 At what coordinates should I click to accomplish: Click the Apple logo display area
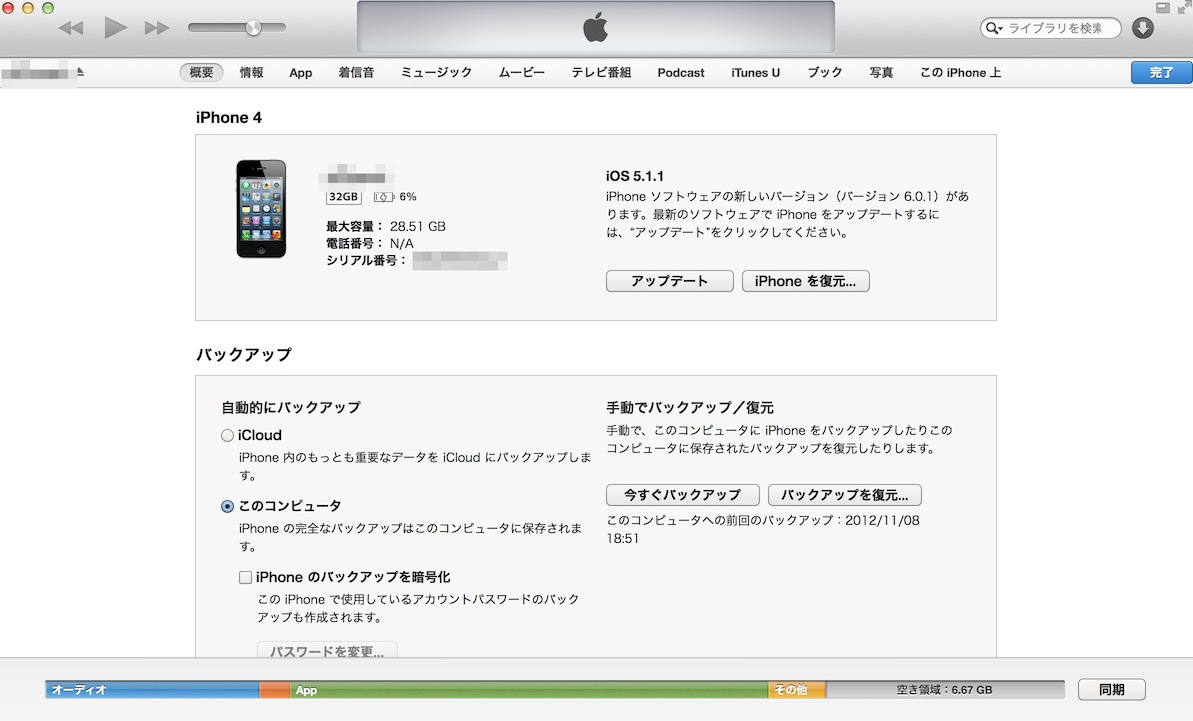[x=596, y=27]
